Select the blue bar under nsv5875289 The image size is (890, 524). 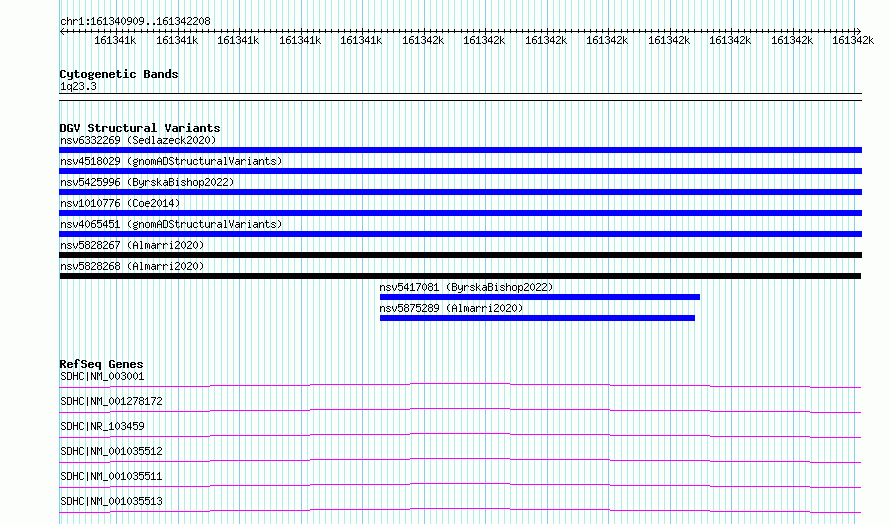[x=537, y=318]
